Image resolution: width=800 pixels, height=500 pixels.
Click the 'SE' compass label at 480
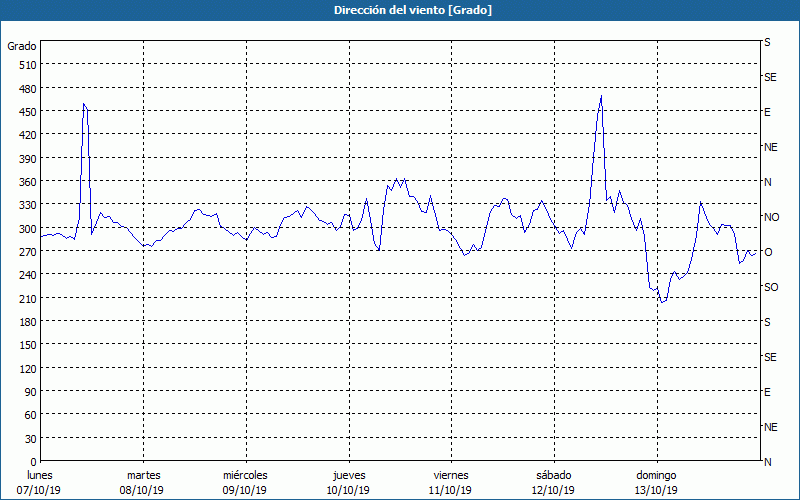click(770, 77)
